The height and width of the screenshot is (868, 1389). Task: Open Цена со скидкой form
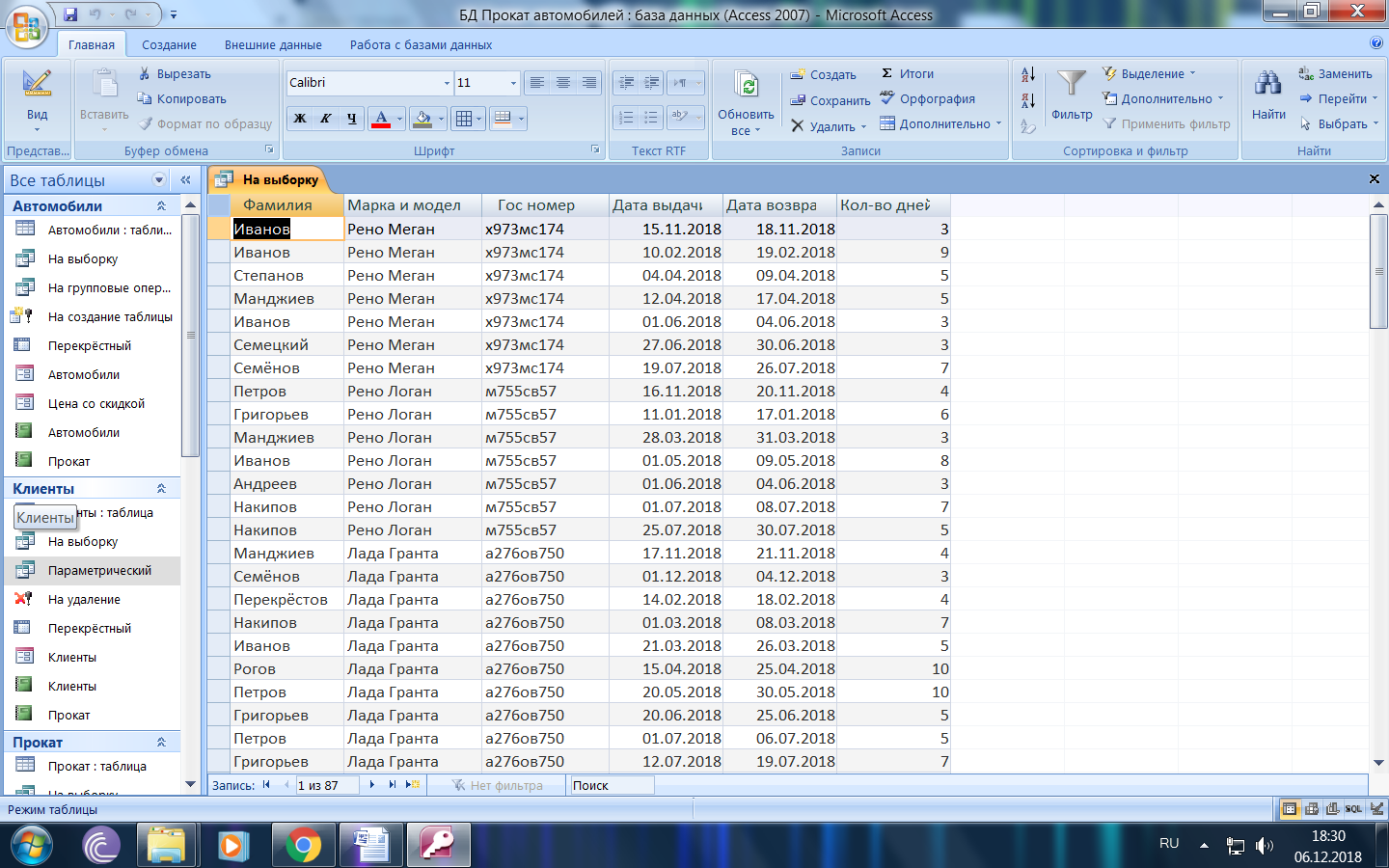pyautogui.click(x=93, y=403)
